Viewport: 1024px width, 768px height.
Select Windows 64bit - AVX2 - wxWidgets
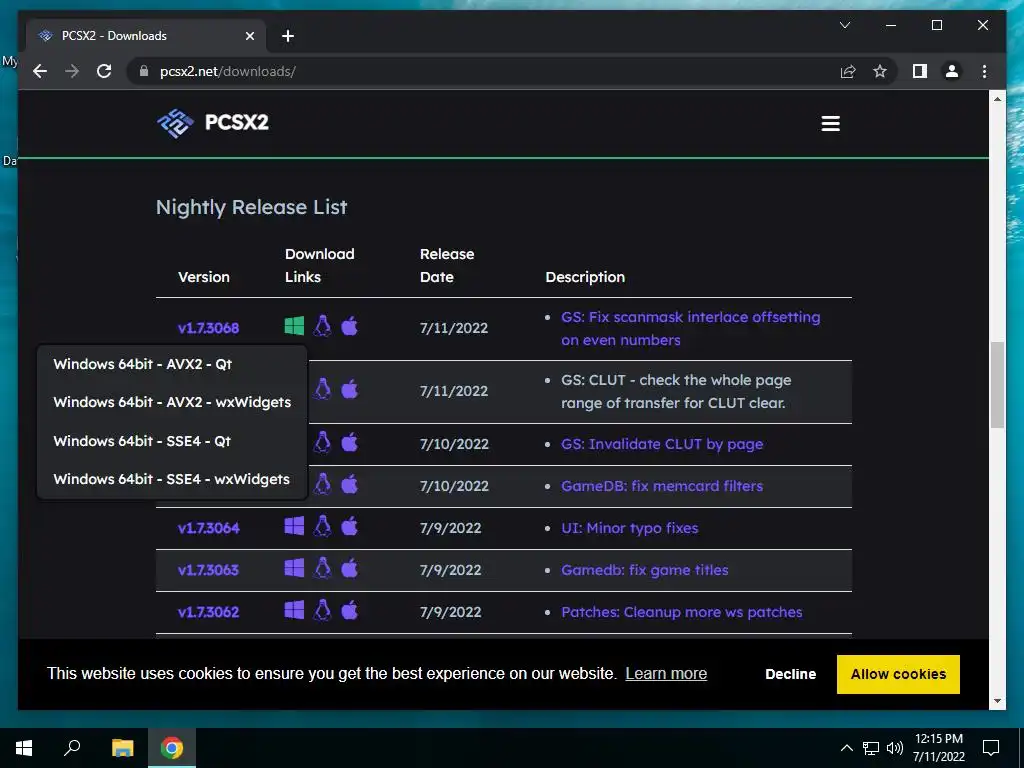[x=172, y=402]
